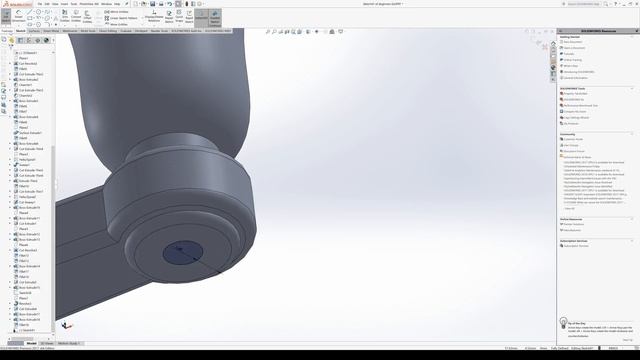Expand the Boss-Extrude3 feature node
The image size is (640, 360).
coord(10,101)
